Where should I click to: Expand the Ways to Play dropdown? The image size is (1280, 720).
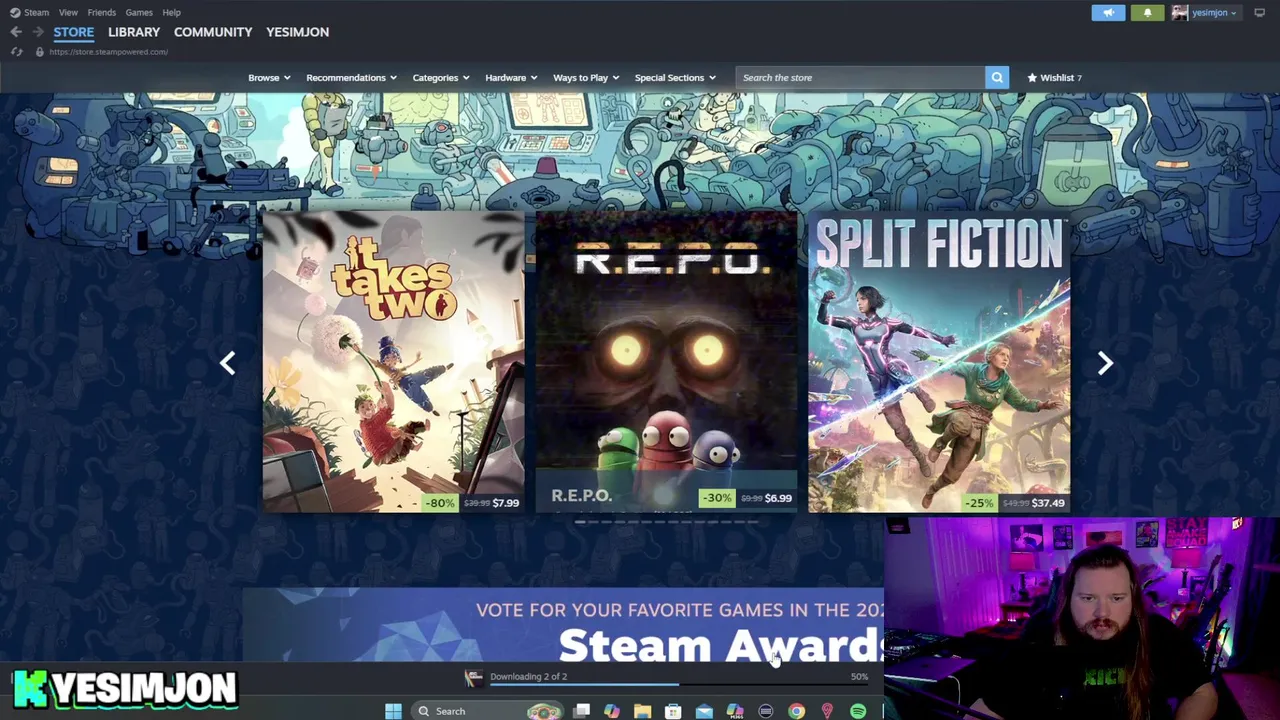(x=586, y=78)
